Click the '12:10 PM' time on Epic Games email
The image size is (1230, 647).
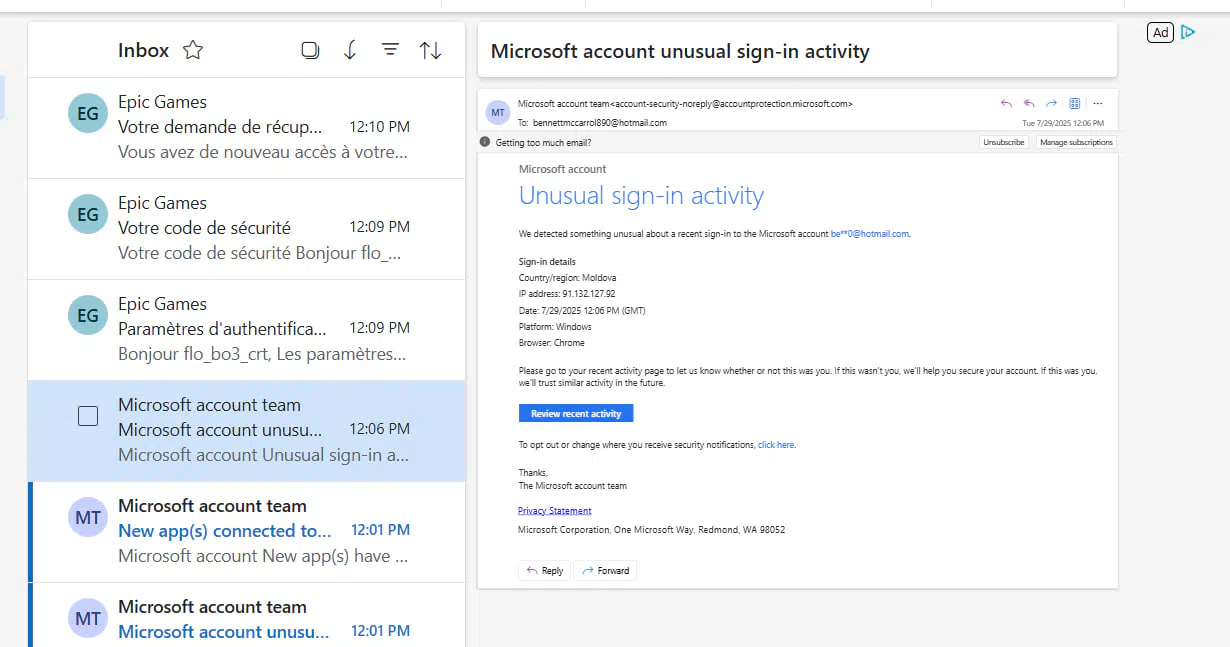379,127
